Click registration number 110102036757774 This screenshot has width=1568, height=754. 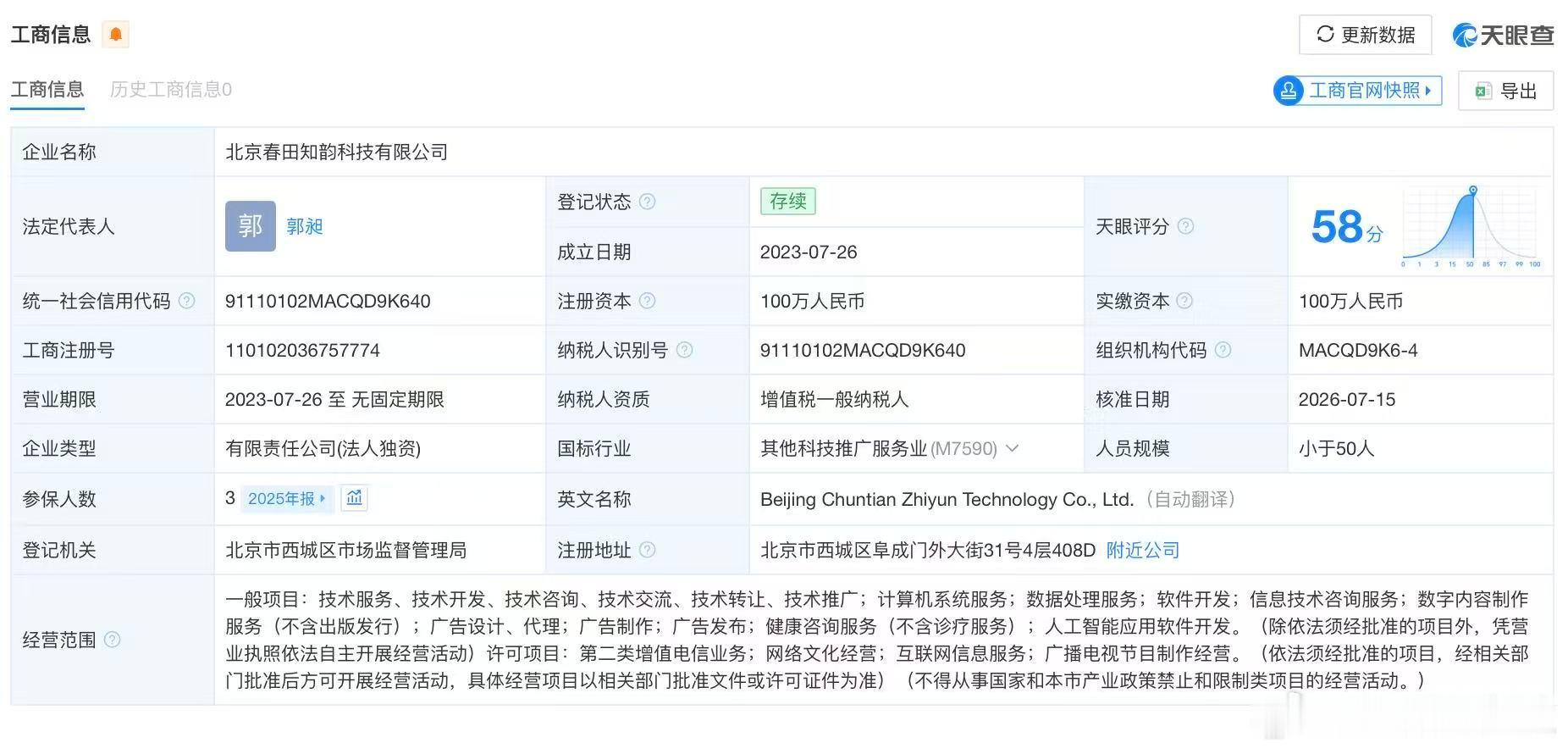click(x=302, y=350)
